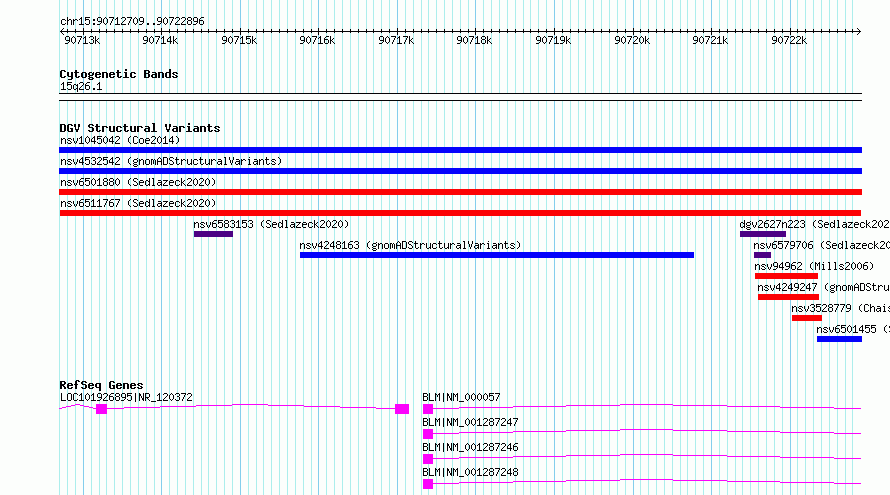Screen dimensions: 890x495
Task: Select the nsv6583153 purple variant bar
Action: [x=213, y=234]
